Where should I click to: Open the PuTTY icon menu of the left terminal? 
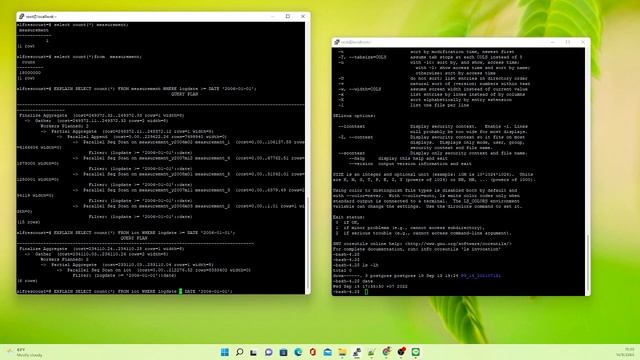click(22, 16)
